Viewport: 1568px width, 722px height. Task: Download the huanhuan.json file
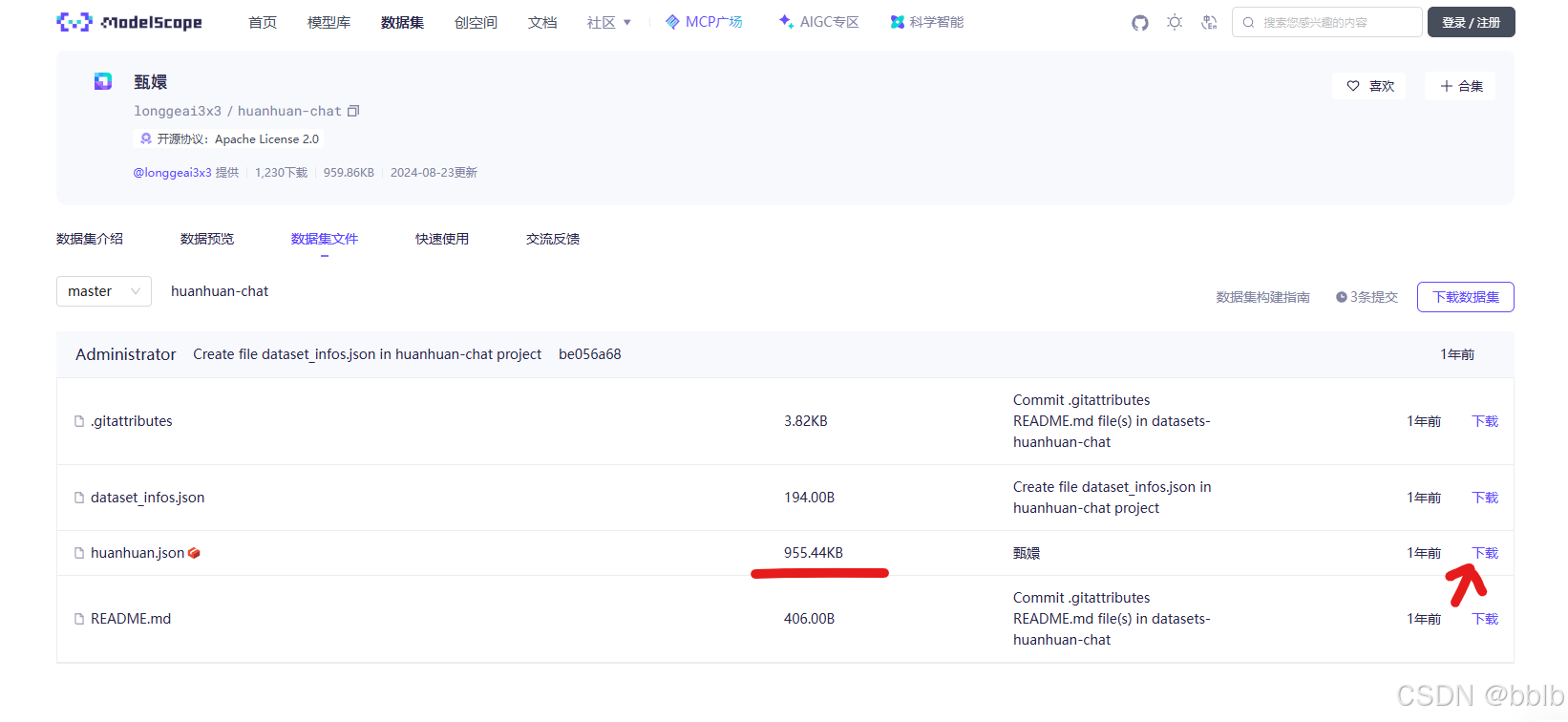click(1485, 553)
